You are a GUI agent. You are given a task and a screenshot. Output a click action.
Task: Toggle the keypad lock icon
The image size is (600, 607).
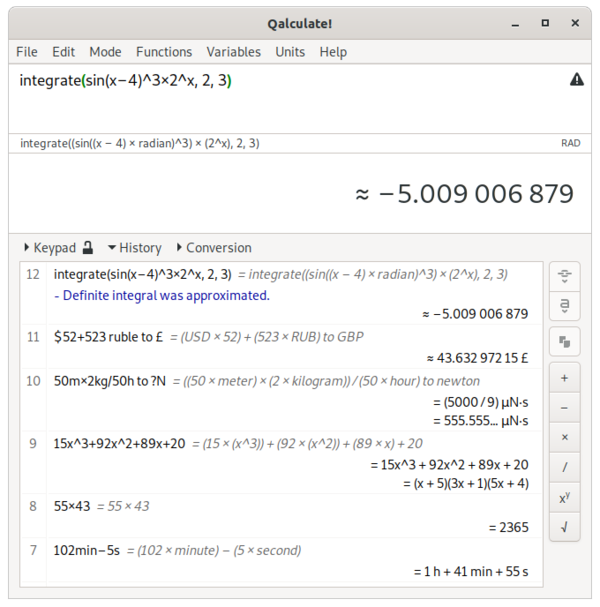click(88, 247)
